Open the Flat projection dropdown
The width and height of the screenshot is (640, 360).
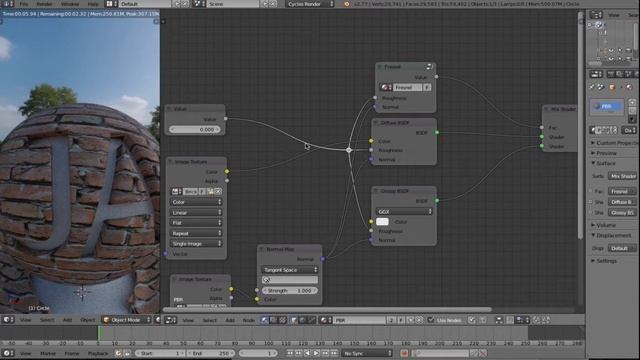pos(196,223)
